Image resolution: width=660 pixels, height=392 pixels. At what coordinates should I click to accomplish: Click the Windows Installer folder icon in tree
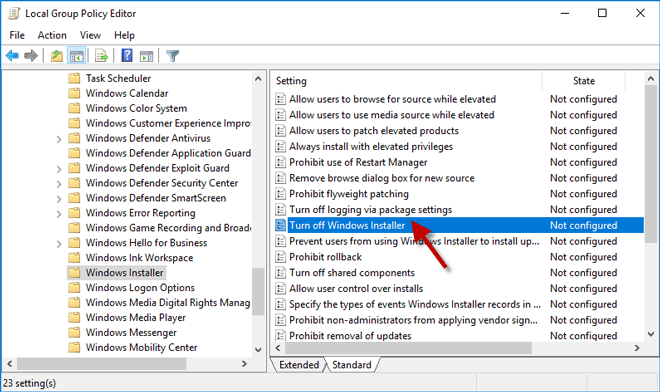74,272
